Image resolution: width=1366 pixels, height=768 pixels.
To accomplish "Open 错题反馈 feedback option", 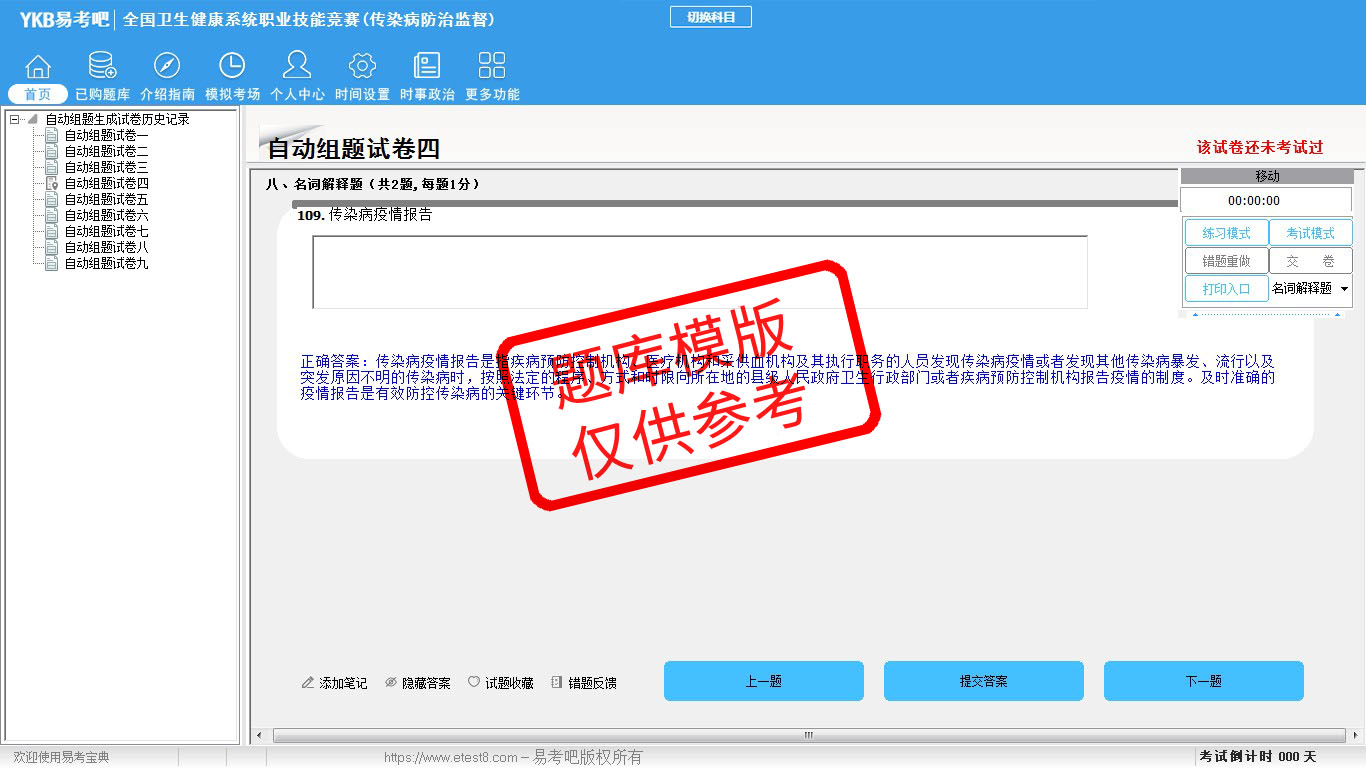I will click(x=583, y=683).
